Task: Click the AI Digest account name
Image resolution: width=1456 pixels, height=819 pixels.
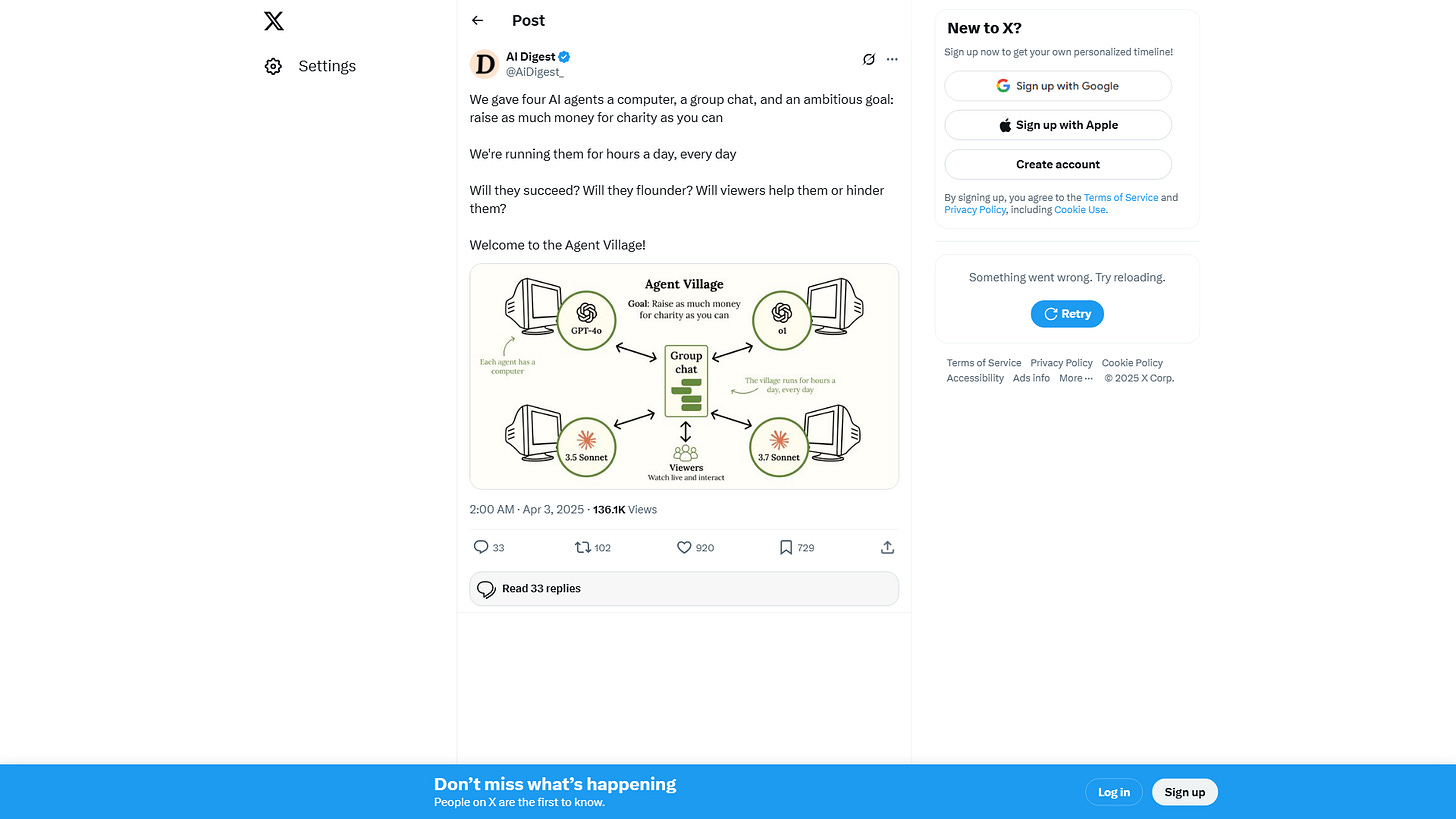Action: pyautogui.click(x=530, y=57)
